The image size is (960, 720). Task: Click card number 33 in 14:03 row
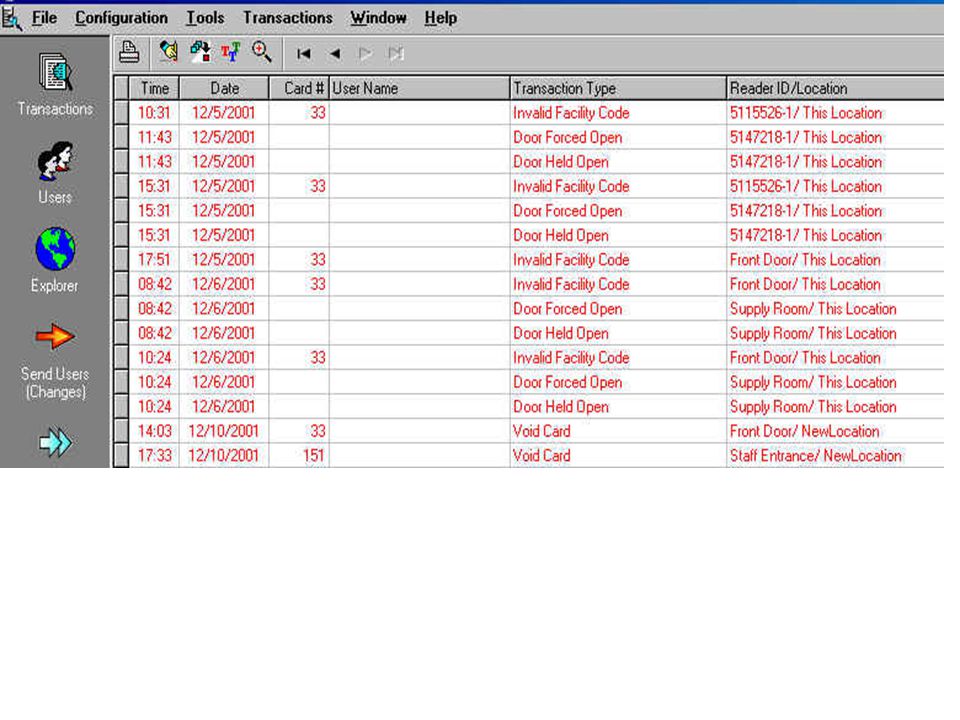click(x=318, y=431)
